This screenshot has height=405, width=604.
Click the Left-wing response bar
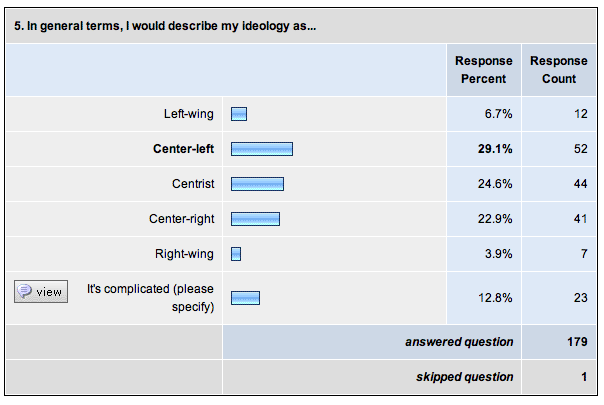239,114
